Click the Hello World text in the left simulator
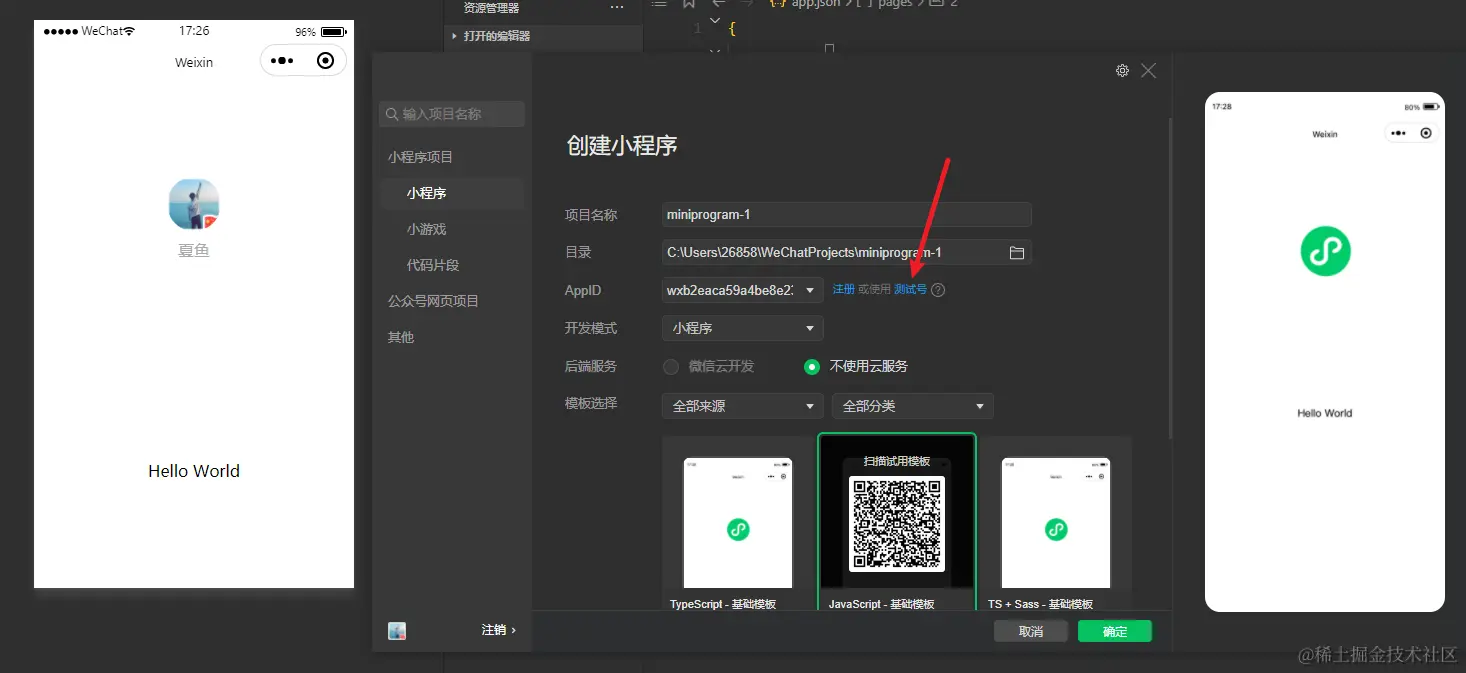The image size is (1466, 673). pos(194,471)
